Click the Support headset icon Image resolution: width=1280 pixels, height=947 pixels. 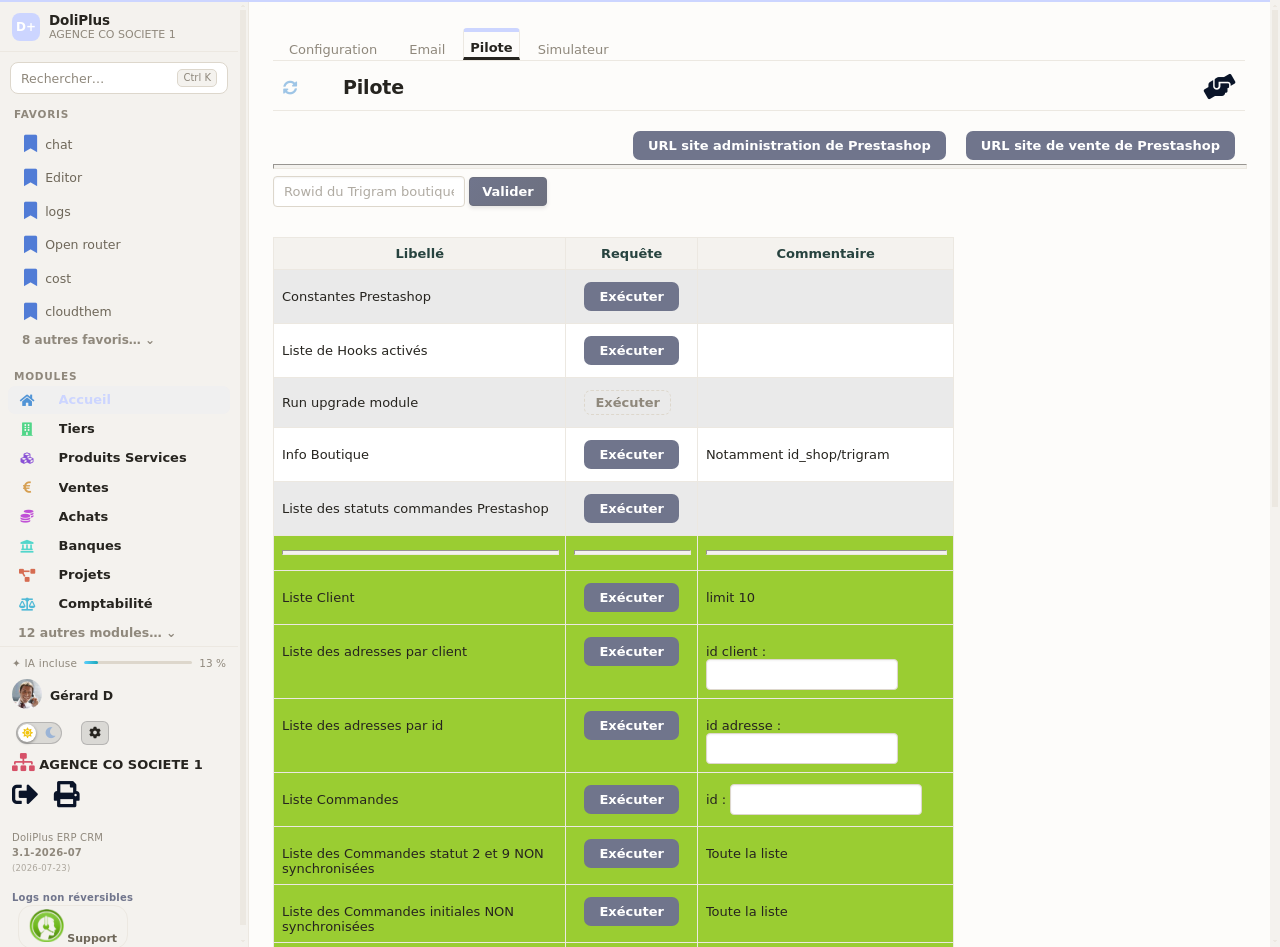(47, 926)
